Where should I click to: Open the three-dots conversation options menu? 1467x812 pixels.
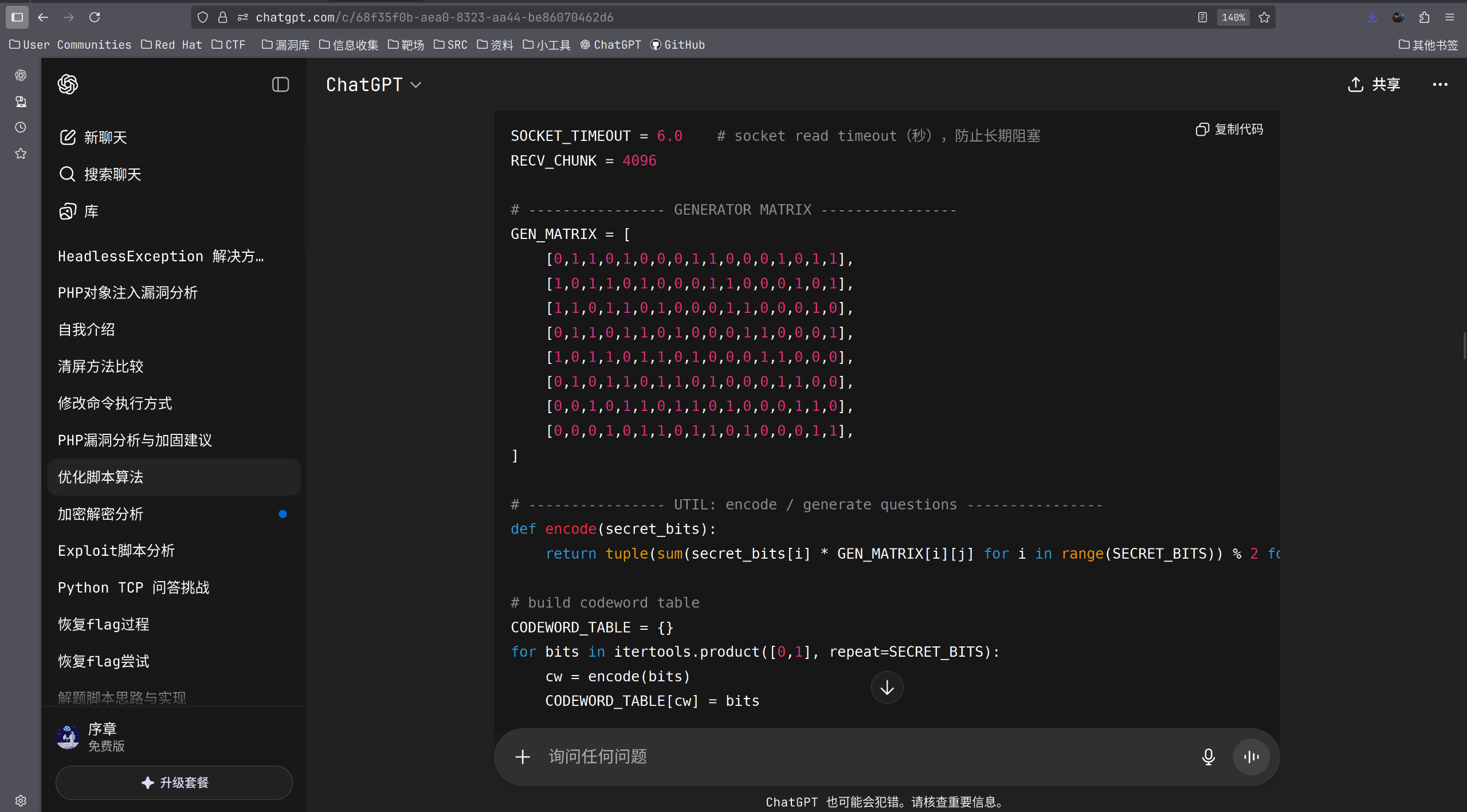(1439, 85)
